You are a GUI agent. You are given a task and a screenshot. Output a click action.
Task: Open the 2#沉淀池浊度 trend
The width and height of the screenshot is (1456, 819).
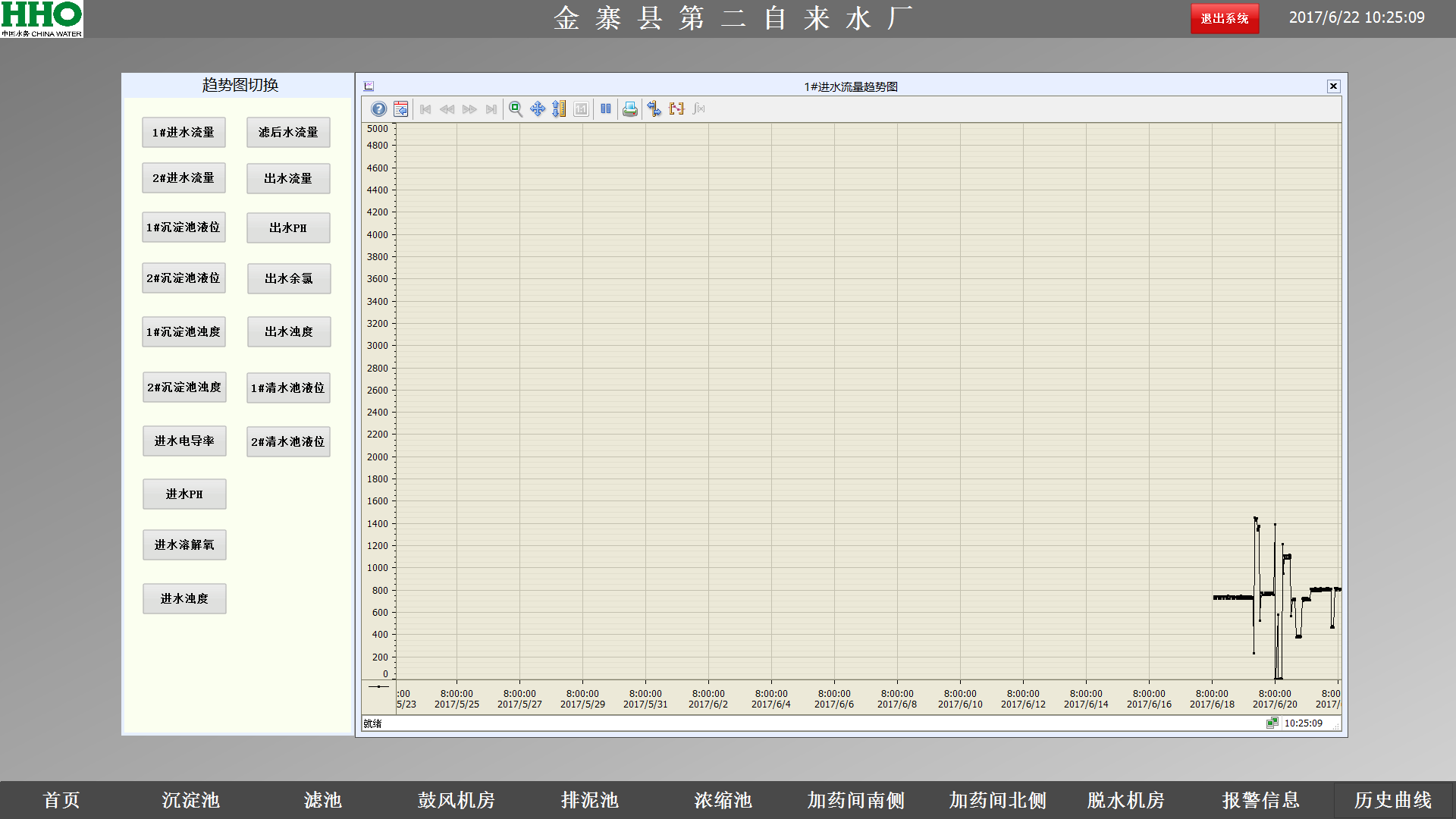(184, 387)
